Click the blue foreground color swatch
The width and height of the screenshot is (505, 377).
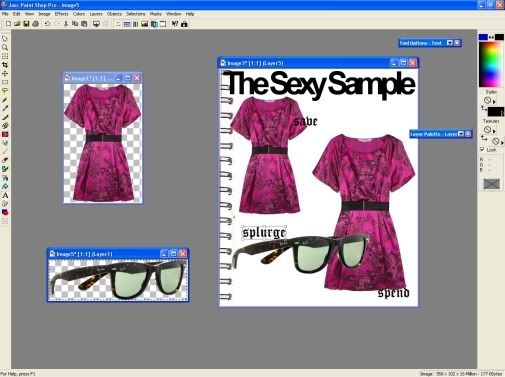tap(483, 37)
